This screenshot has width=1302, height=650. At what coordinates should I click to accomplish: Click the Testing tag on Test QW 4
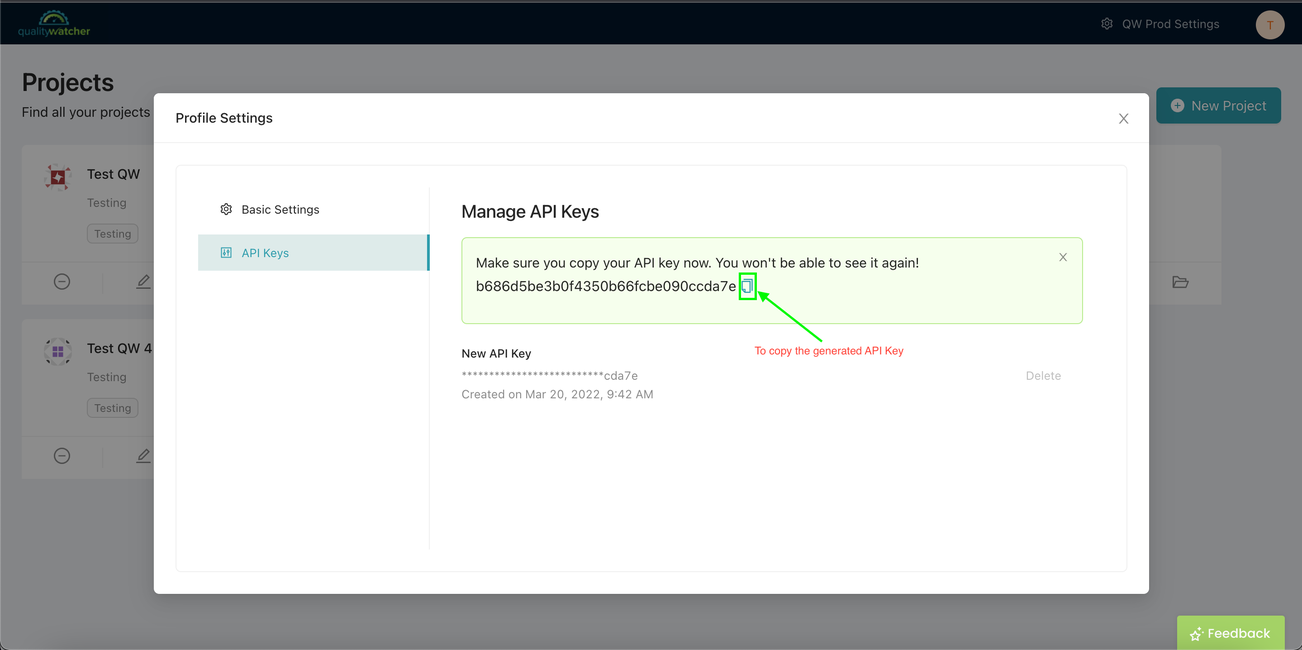113,408
